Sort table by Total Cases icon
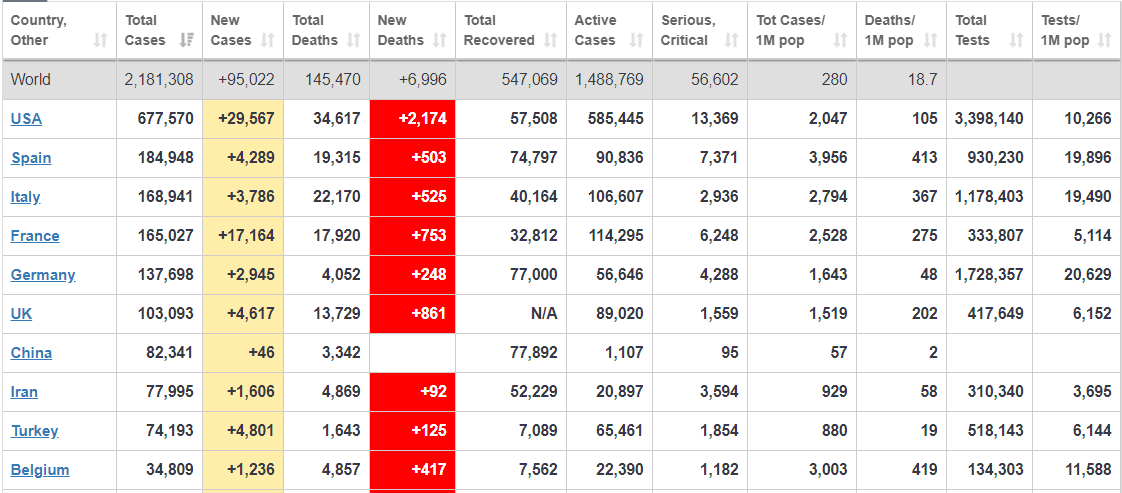 186,41
